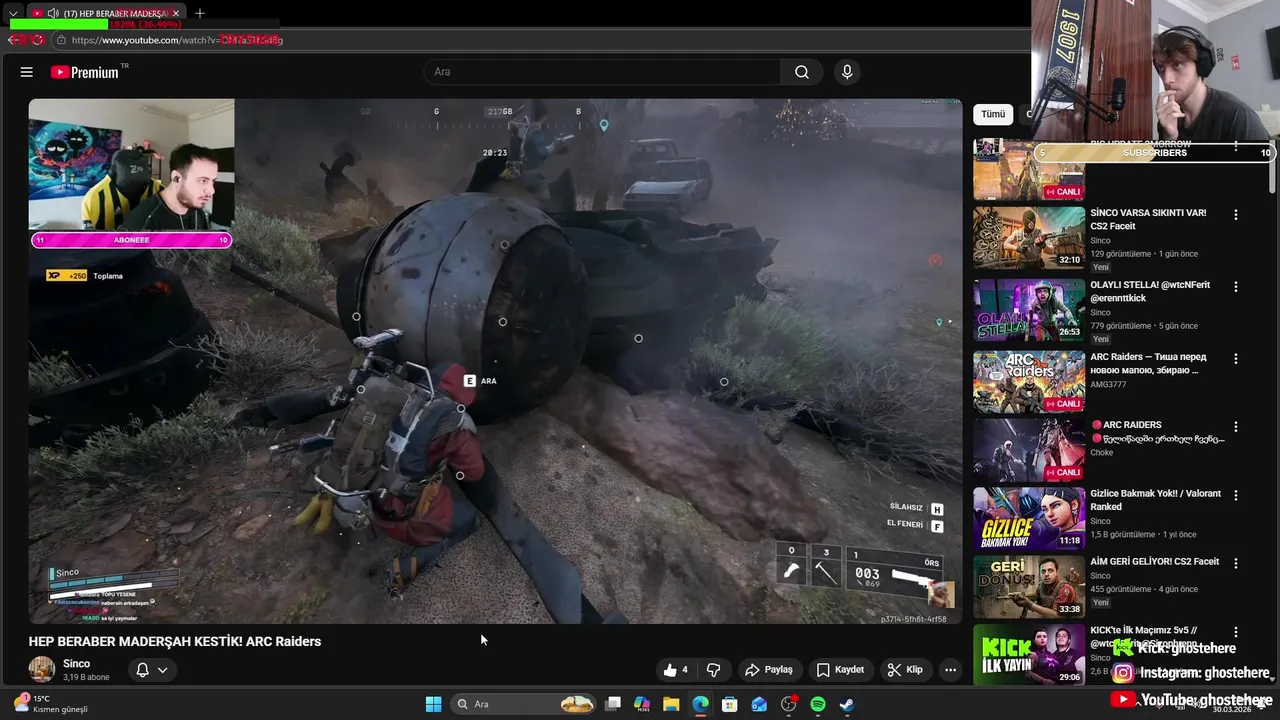Select the Tümü filter chip
The image size is (1280, 720).
pyautogui.click(x=993, y=114)
